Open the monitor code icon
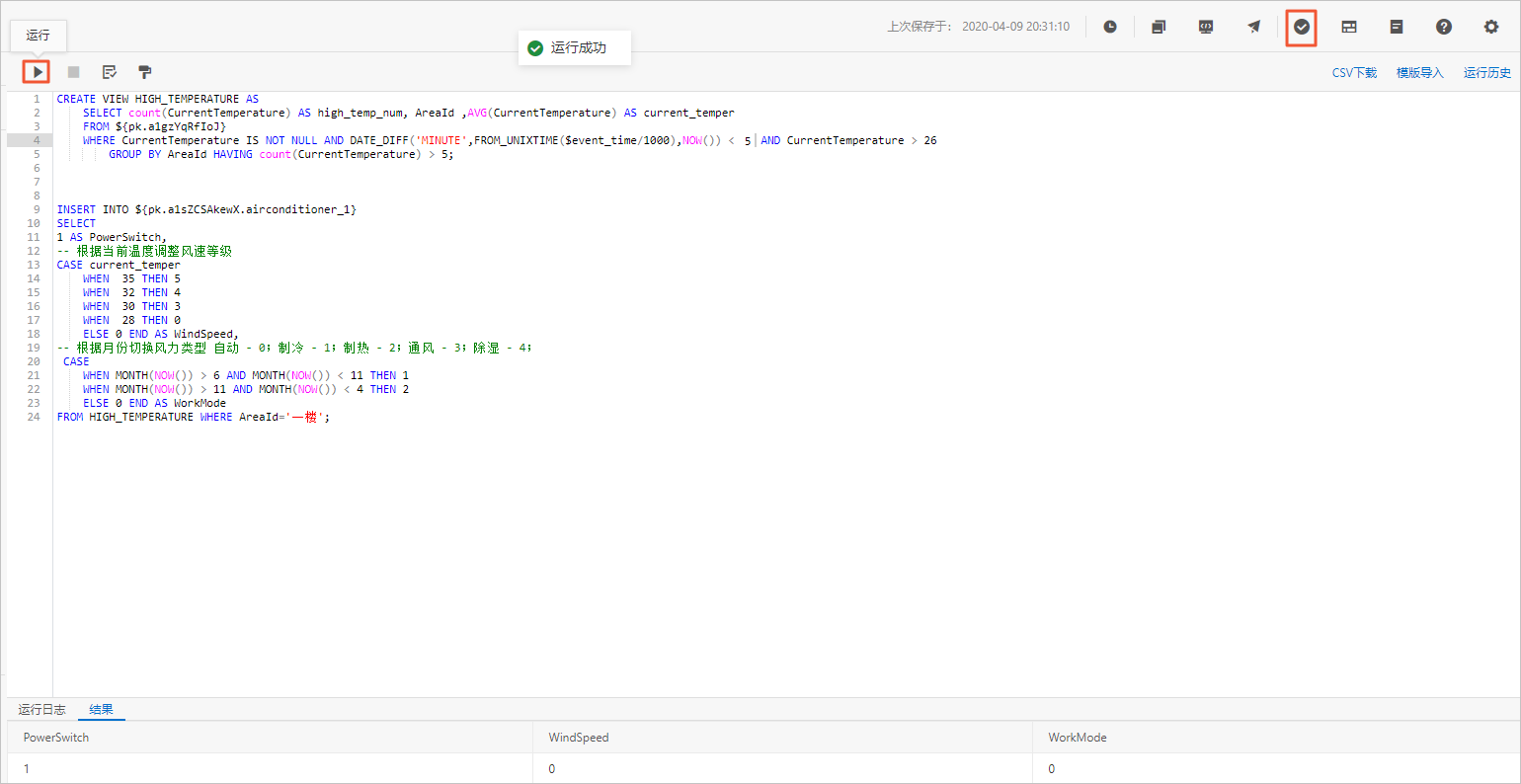The image size is (1521, 784). click(x=1206, y=27)
